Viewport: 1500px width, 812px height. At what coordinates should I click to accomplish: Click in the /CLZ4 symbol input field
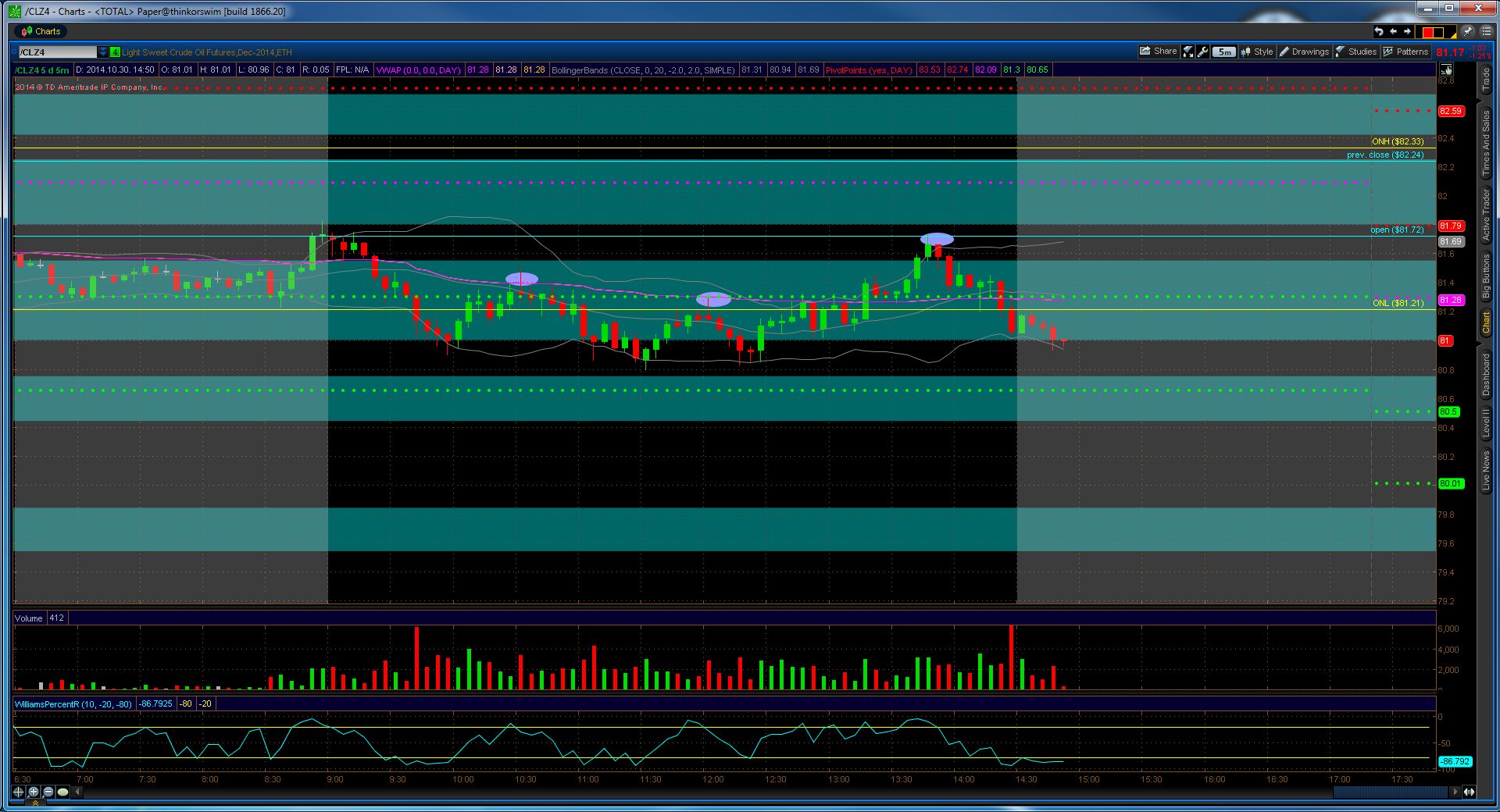pyautogui.click(x=56, y=52)
